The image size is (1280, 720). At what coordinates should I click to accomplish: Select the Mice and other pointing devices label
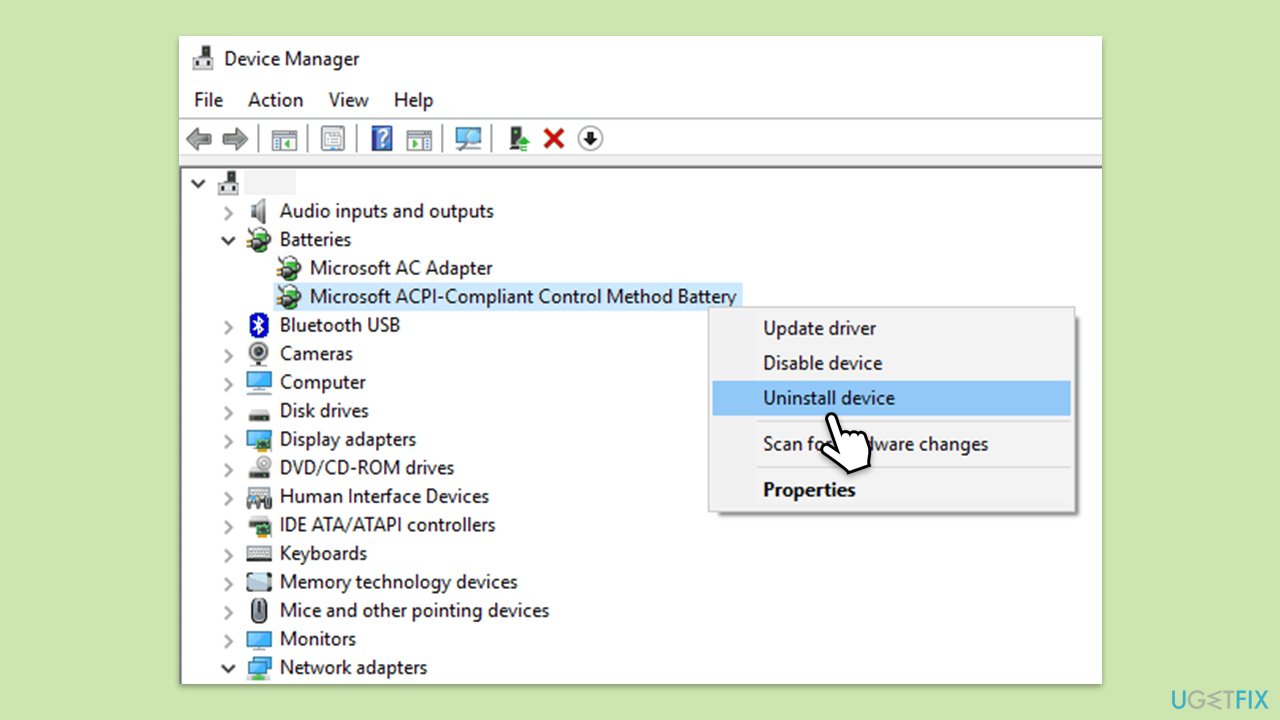click(x=414, y=611)
